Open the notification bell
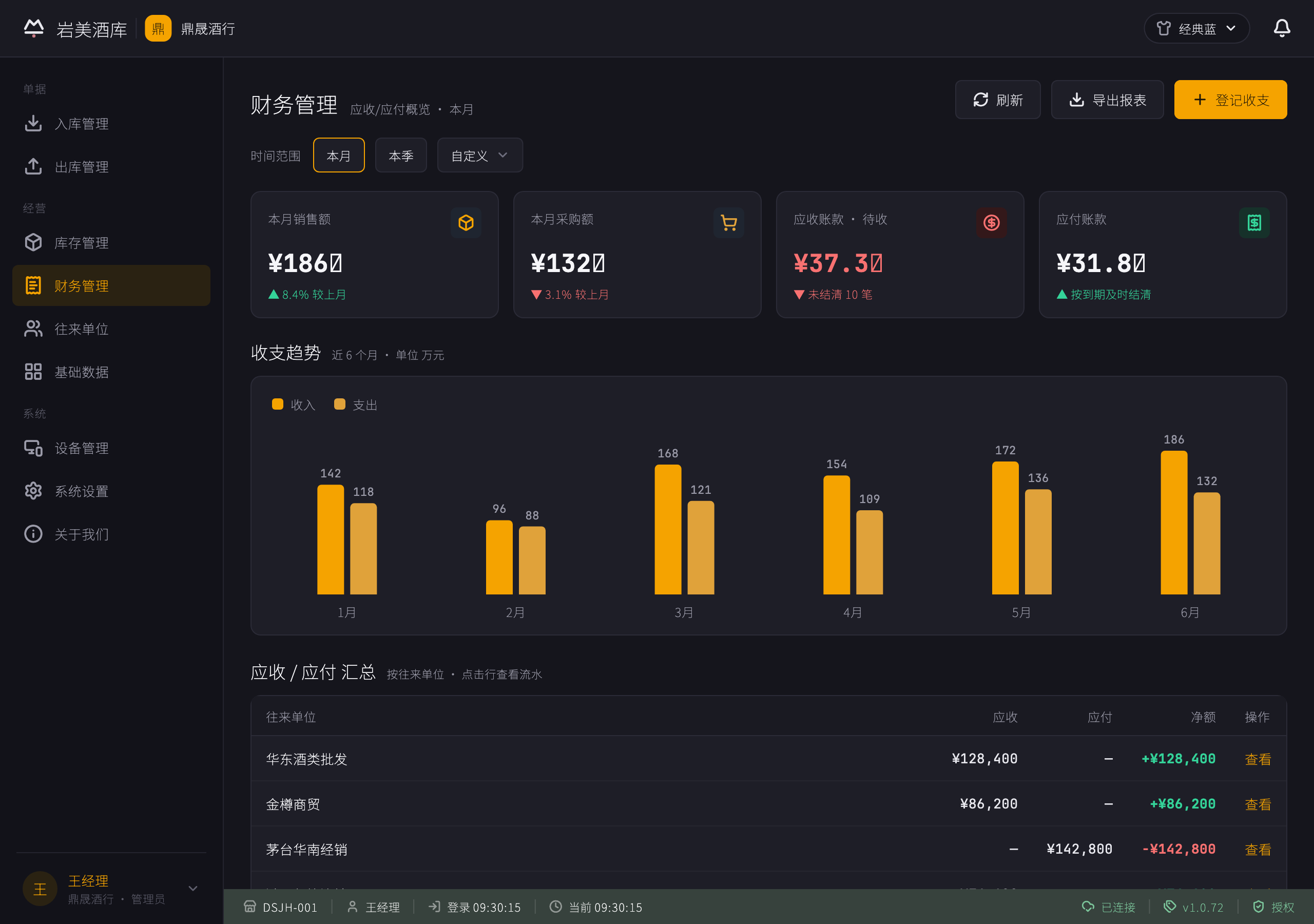1314x924 pixels. 1281,28
